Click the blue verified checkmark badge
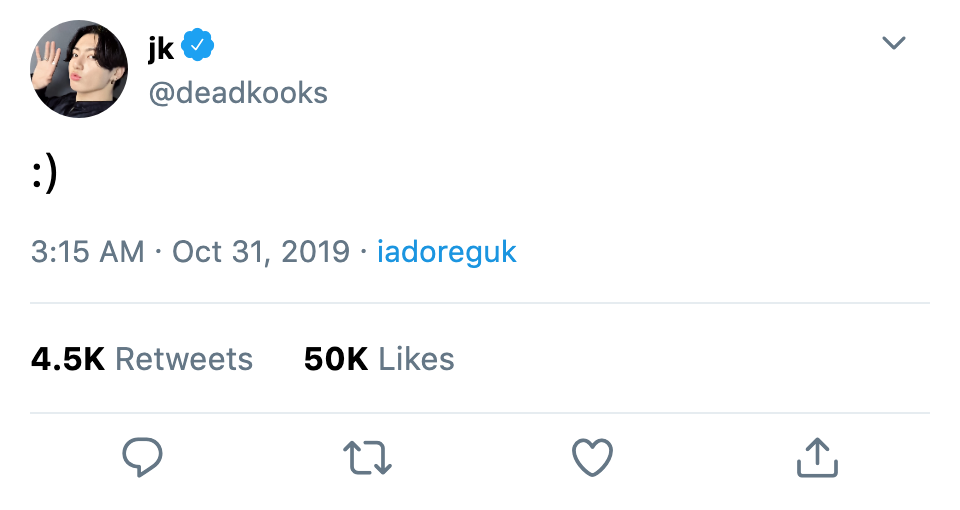 tap(197, 45)
